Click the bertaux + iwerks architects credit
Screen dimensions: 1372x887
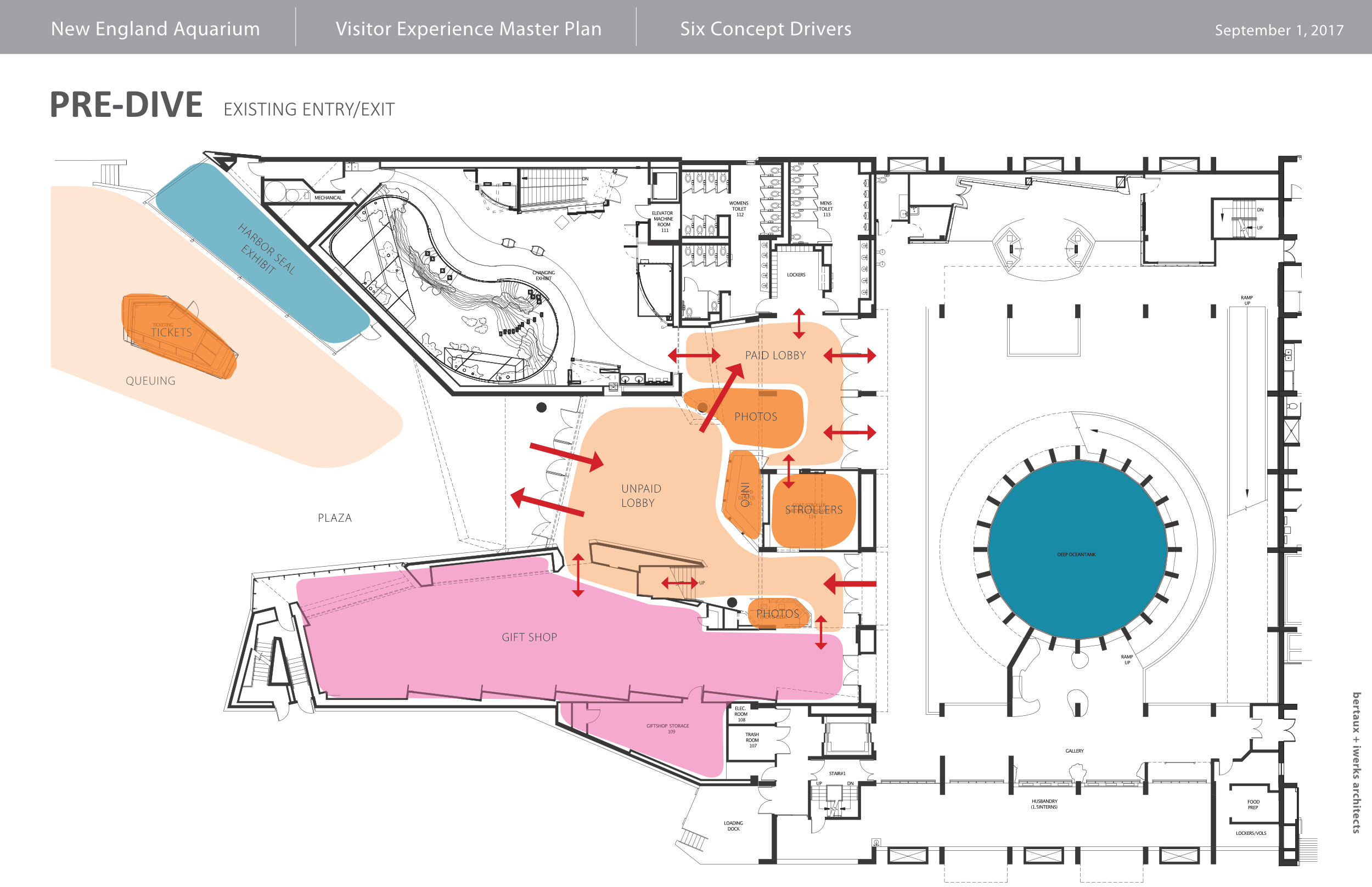pyautogui.click(x=1357, y=762)
